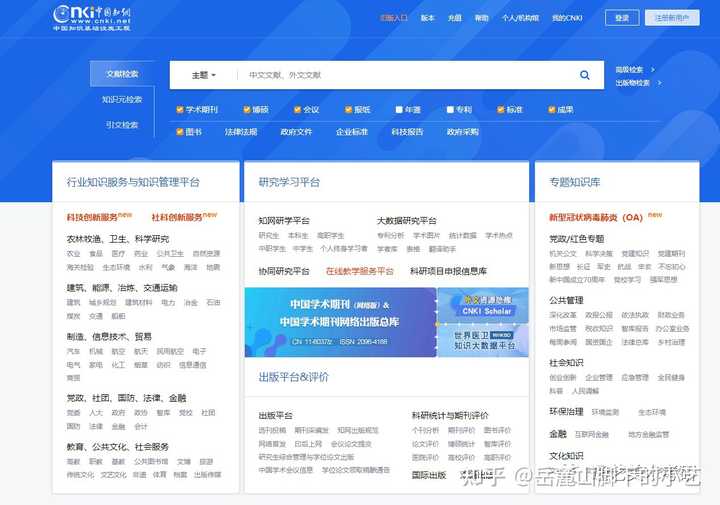This screenshot has height=505, width=720.
Task: Click the 制造、信息技术、贸易 heading
Action: point(109,337)
